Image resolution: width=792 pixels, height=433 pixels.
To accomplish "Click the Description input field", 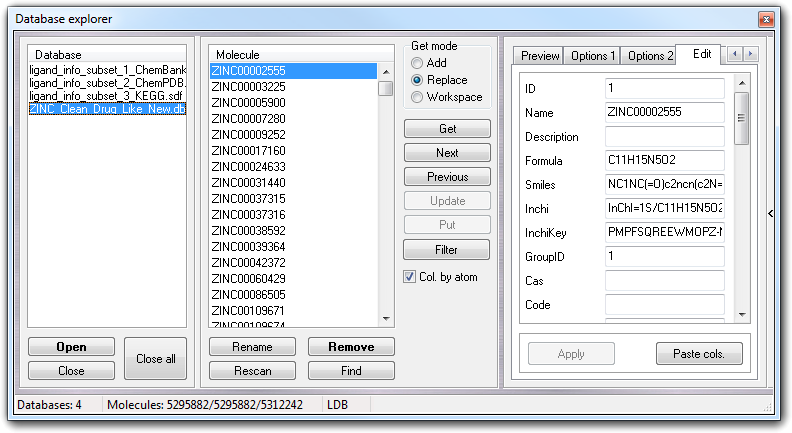I will (664, 137).
